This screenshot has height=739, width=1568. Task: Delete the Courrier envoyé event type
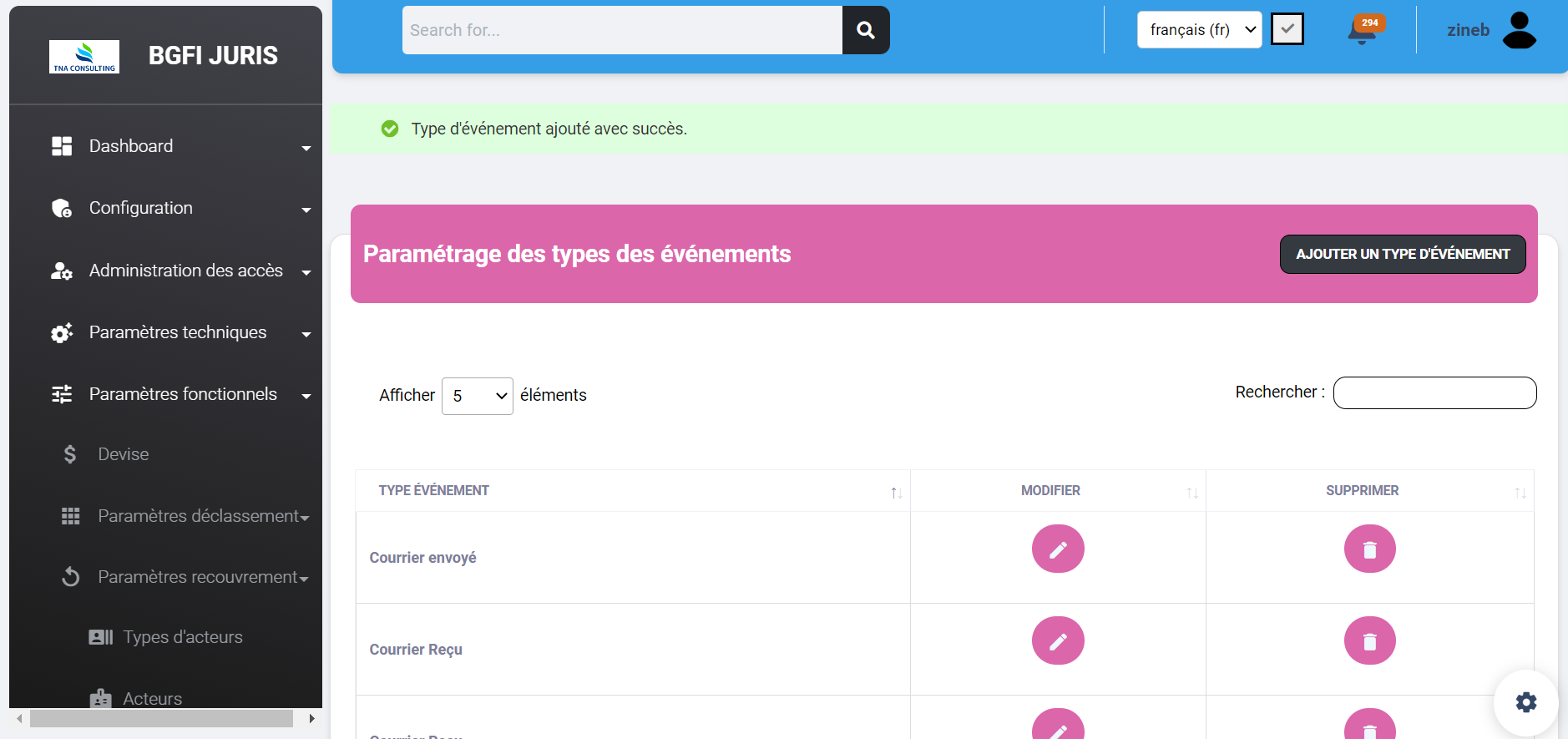click(x=1369, y=549)
